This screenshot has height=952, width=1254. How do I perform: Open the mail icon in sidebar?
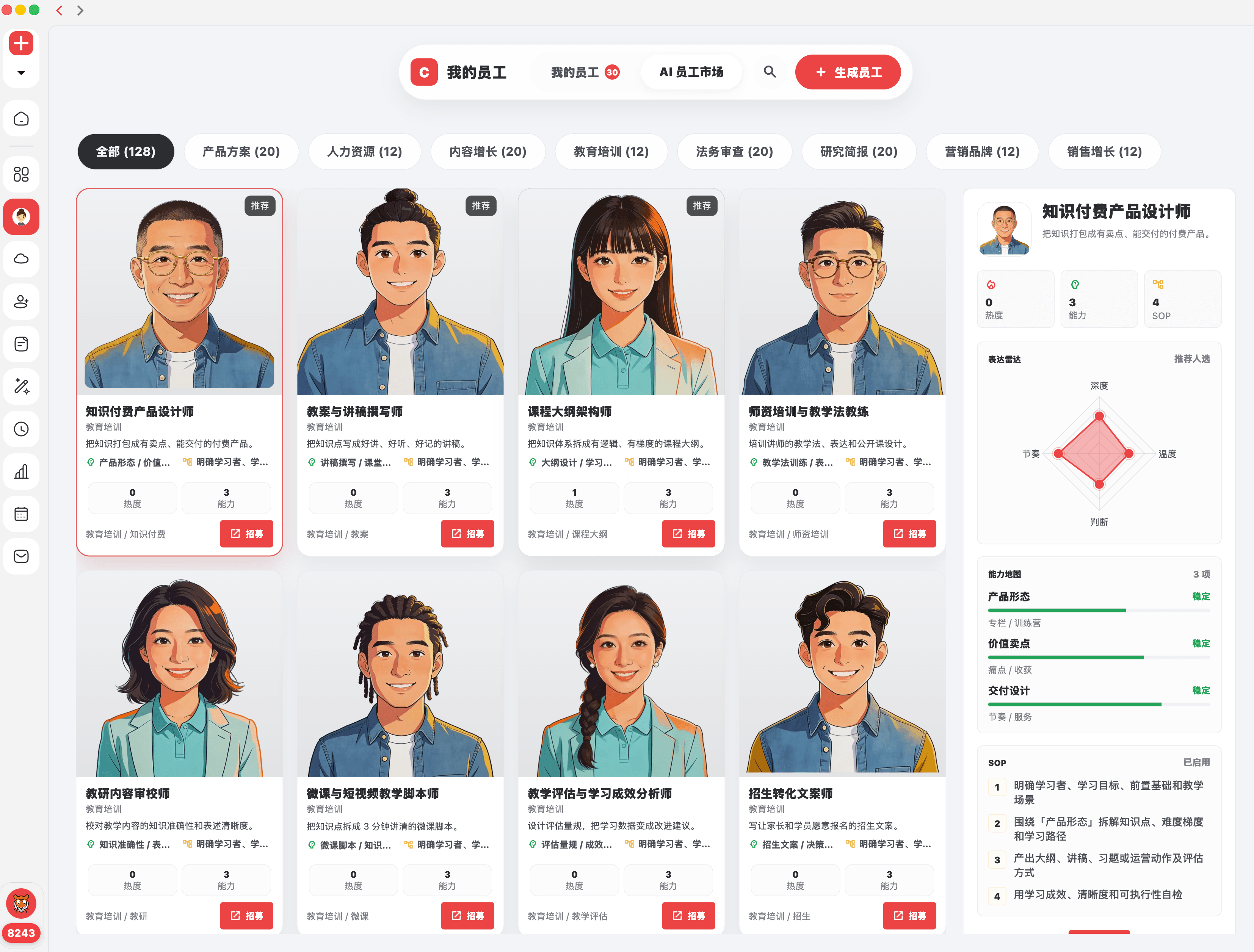tap(21, 556)
